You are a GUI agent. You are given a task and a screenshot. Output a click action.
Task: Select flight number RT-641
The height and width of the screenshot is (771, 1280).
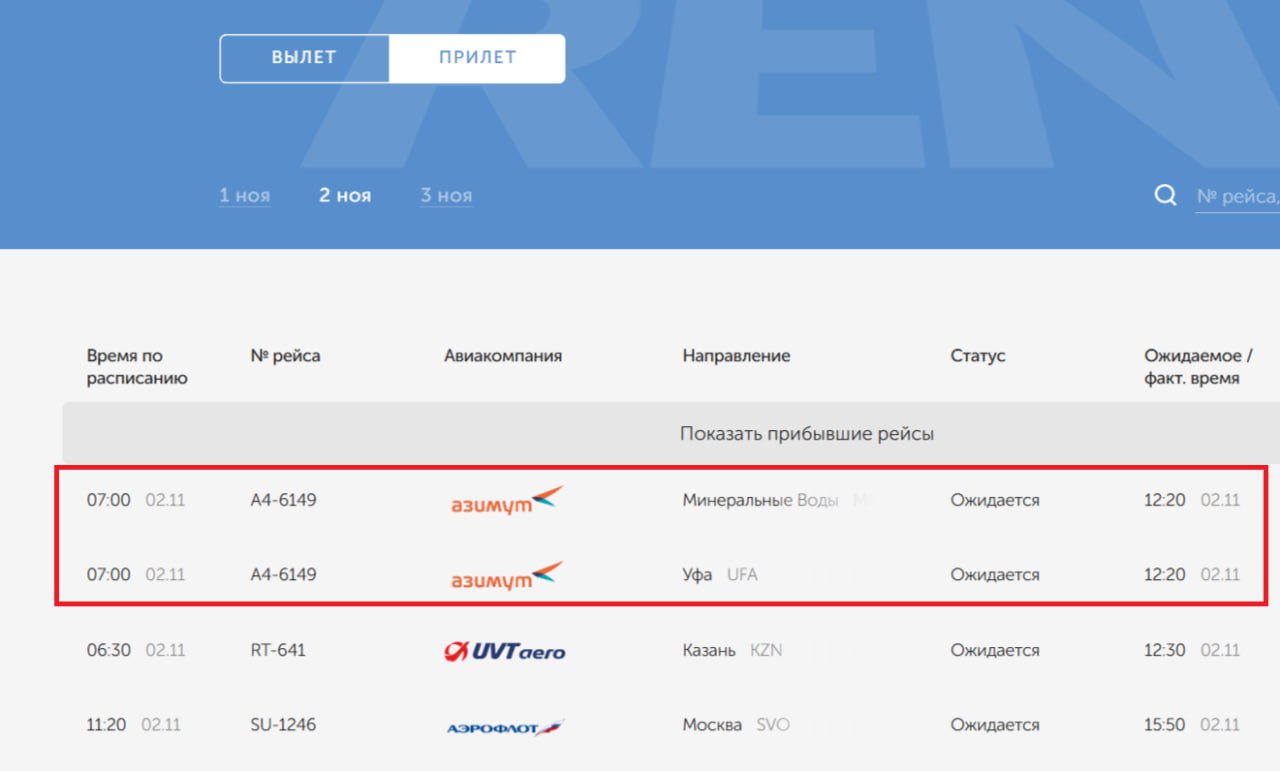pos(278,650)
